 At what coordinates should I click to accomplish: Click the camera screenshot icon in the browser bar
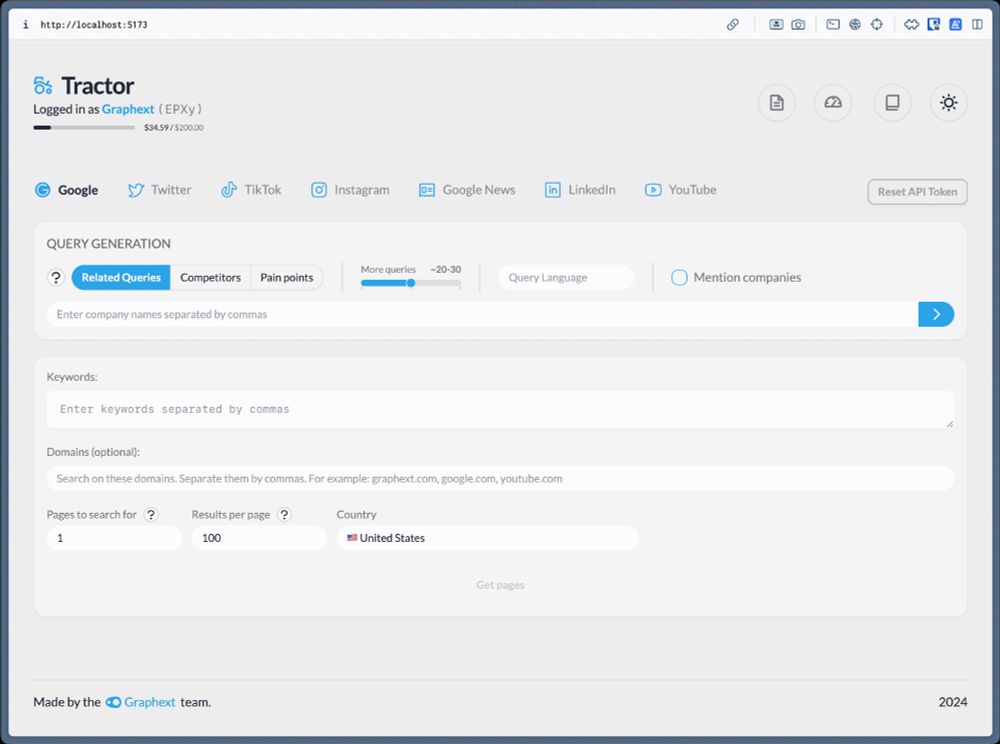[x=798, y=24]
